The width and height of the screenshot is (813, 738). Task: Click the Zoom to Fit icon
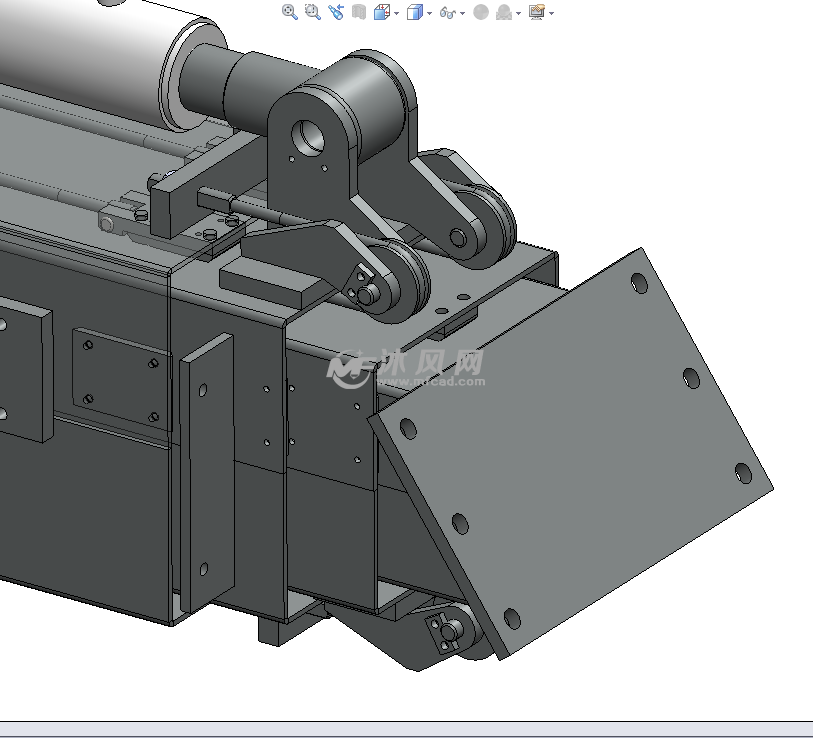(289, 12)
